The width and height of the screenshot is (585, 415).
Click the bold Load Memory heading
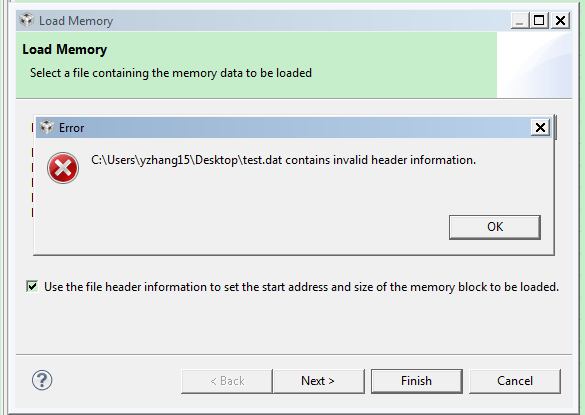tap(65, 50)
